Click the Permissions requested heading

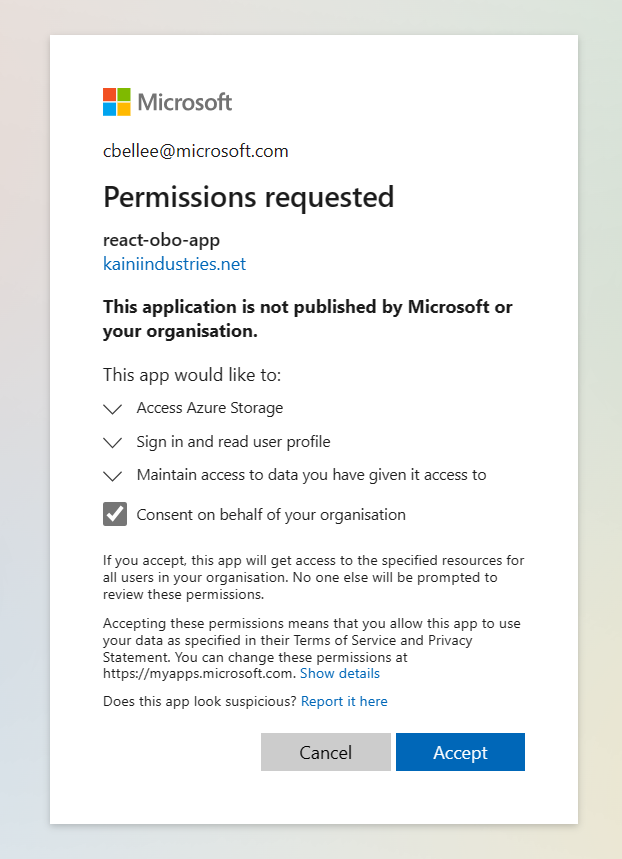point(248,197)
